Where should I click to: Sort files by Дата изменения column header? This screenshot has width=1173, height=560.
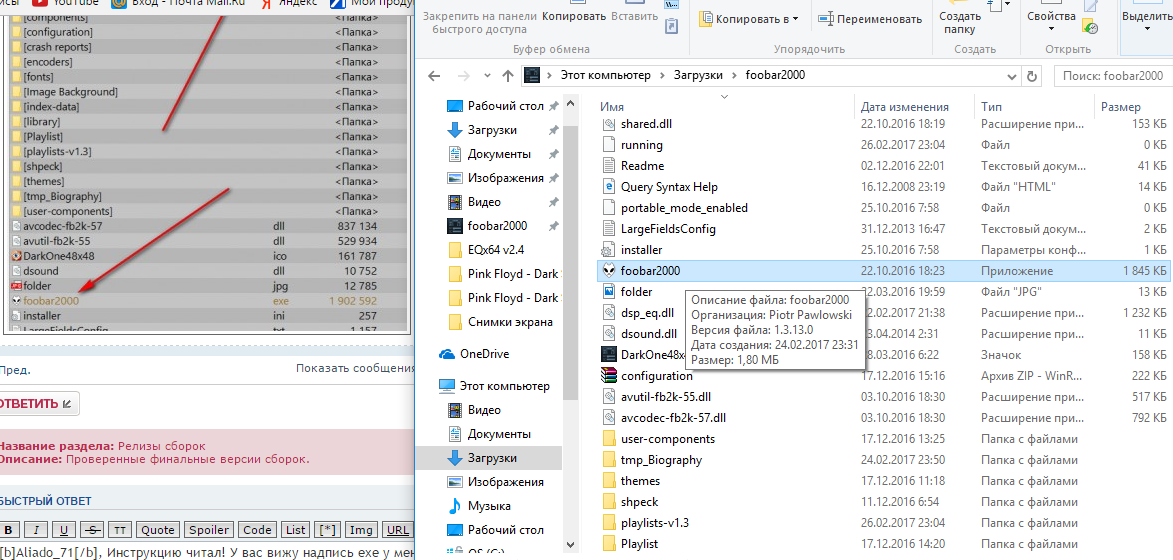click(904, 107)
